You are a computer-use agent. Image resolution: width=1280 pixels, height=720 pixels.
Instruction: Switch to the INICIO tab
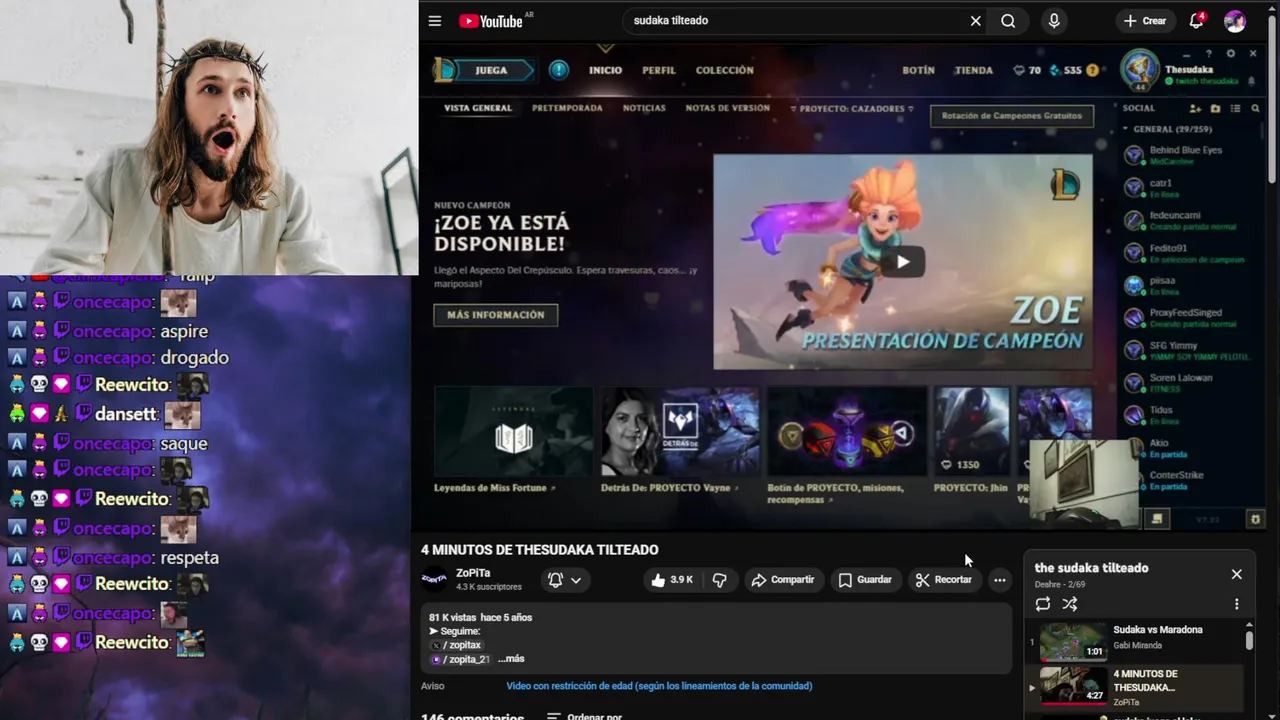click(605, 70)
